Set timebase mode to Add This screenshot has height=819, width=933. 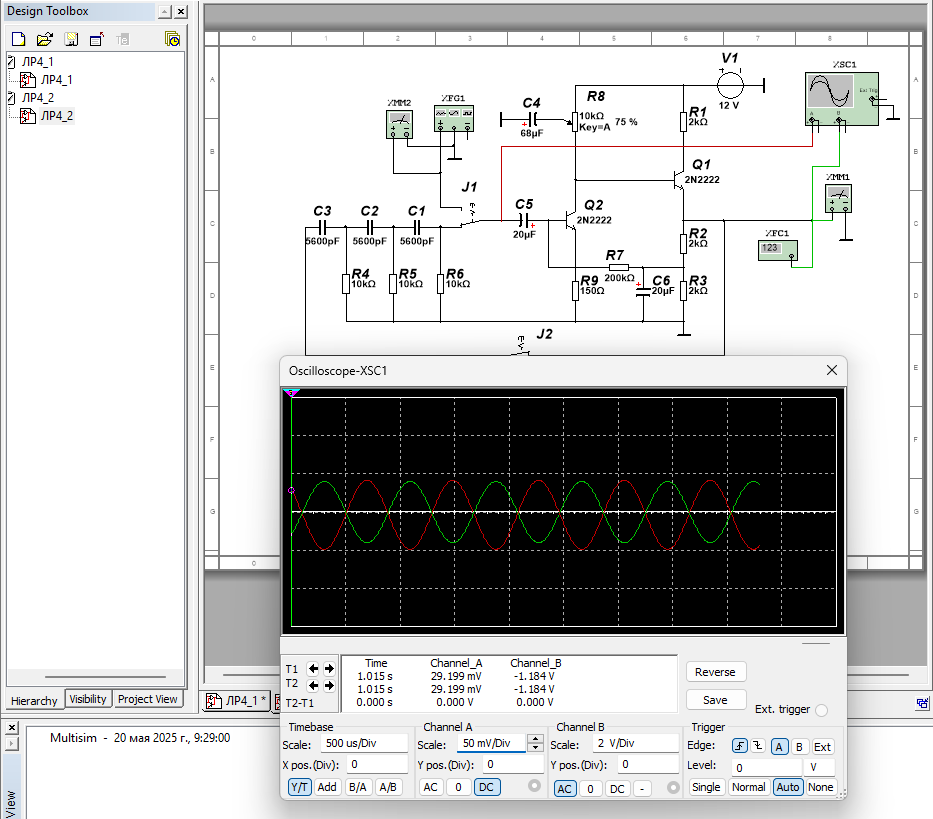(327, 787)
